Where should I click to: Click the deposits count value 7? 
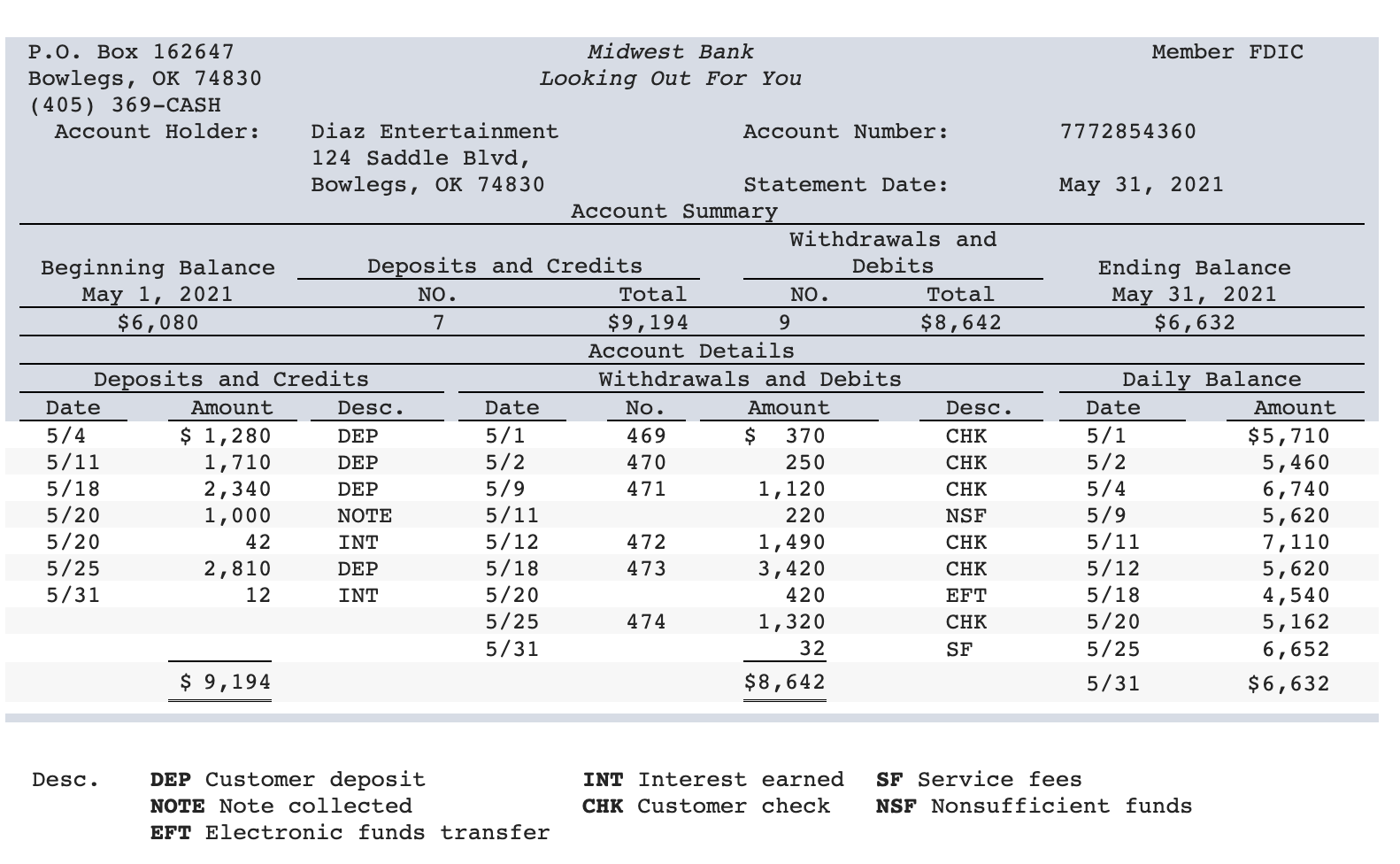(437, 323)
